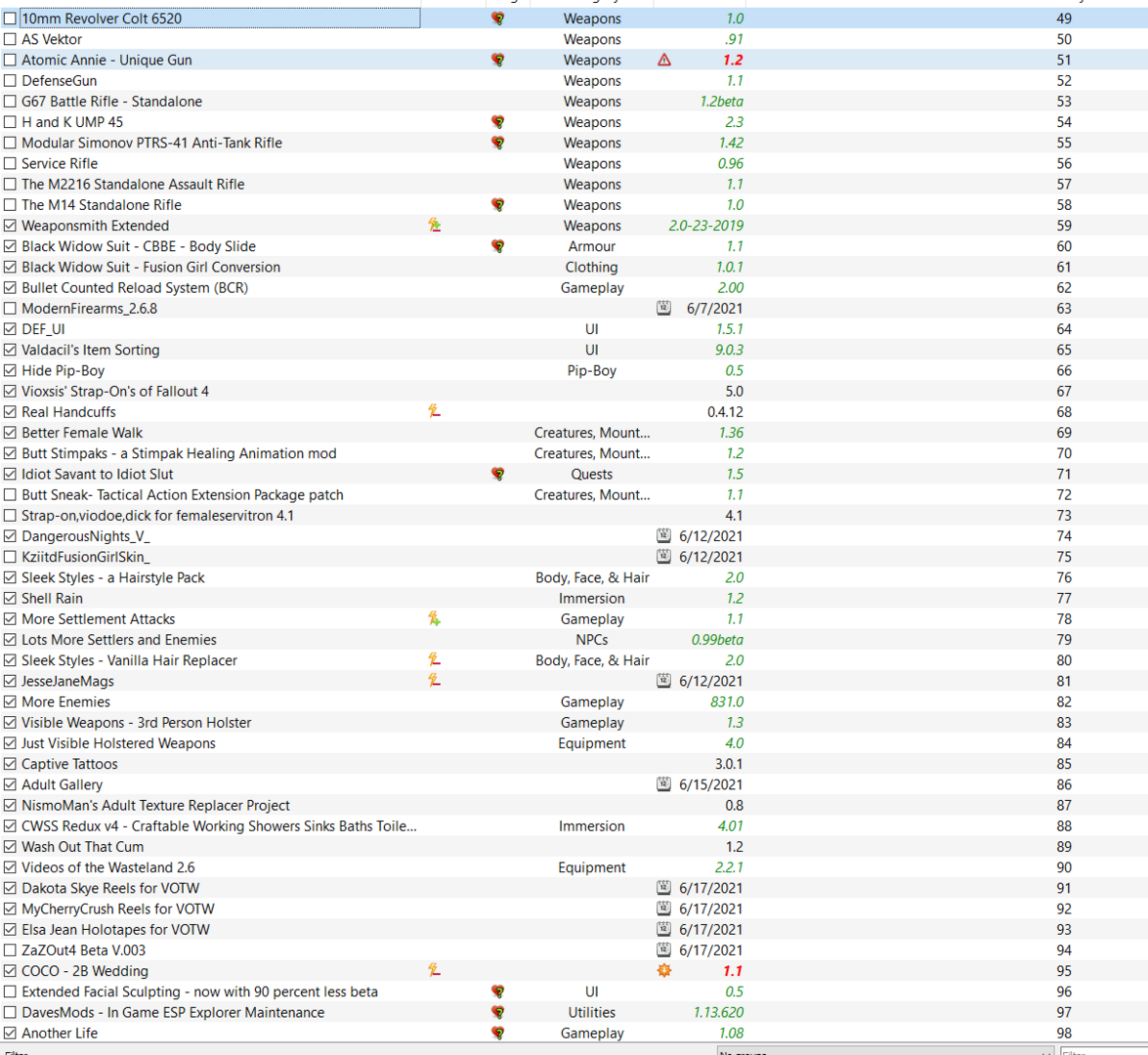Enable the 10mm Revolver Colt 6520 mod checkbox
The image size is (1148, 1055).
10,19
